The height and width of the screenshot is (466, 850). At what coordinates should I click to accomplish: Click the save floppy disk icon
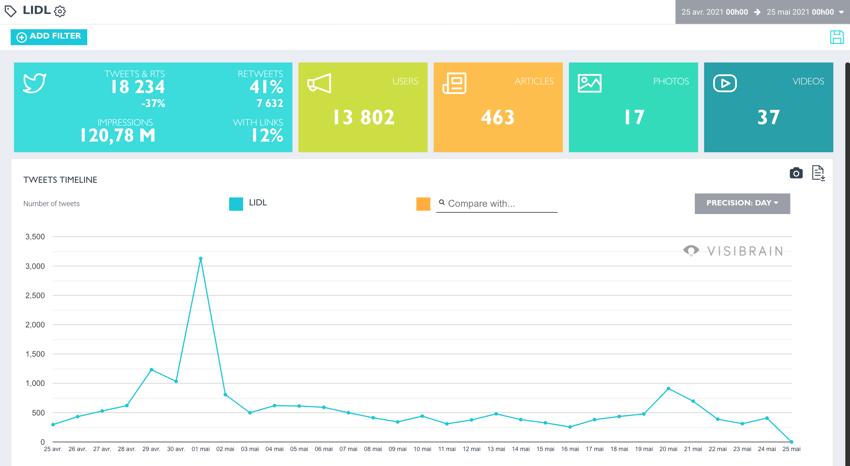click(836, 37)
